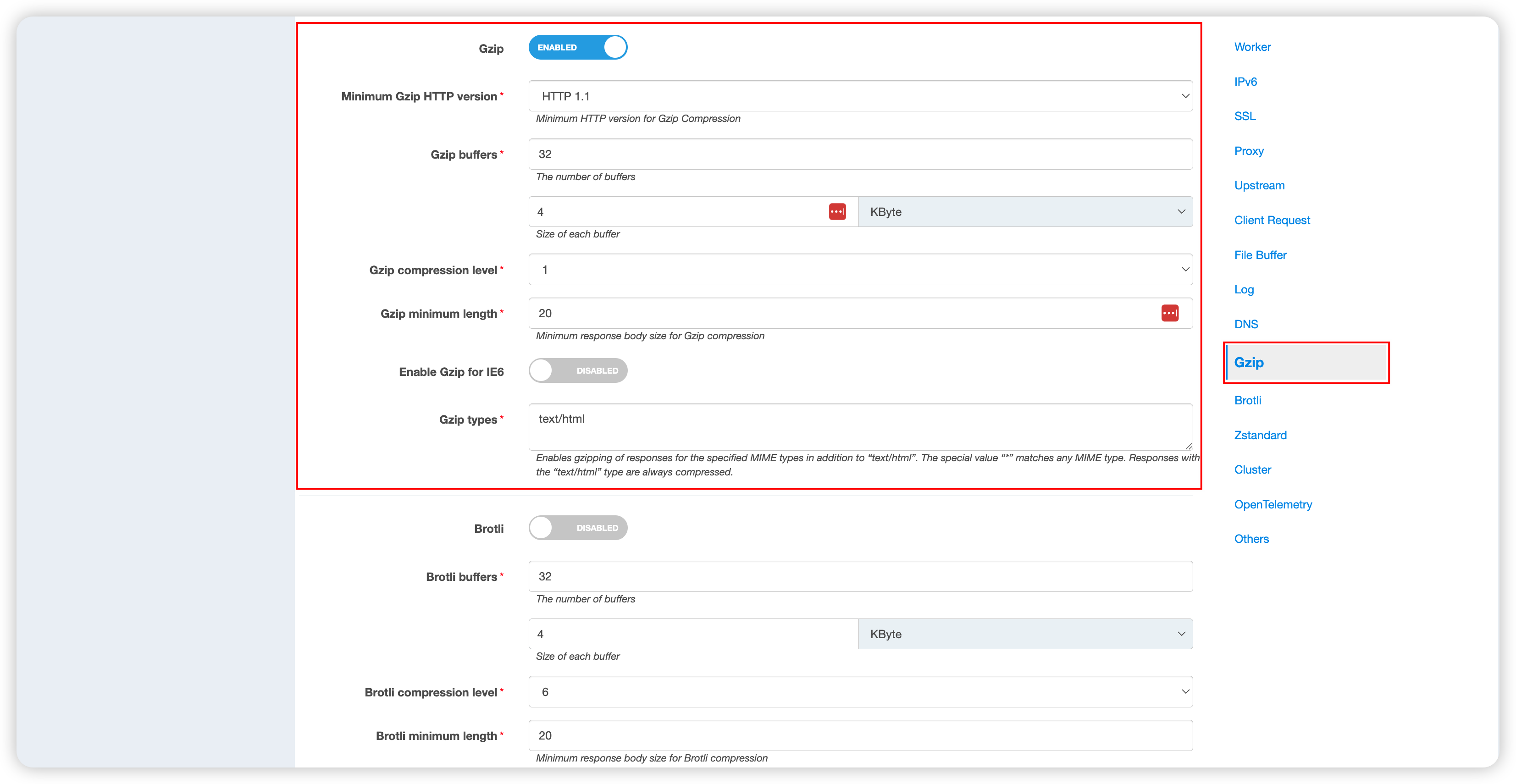Open the Client Request section link
This screenshot has height=784, width=1516.
tap(1272, 221)
